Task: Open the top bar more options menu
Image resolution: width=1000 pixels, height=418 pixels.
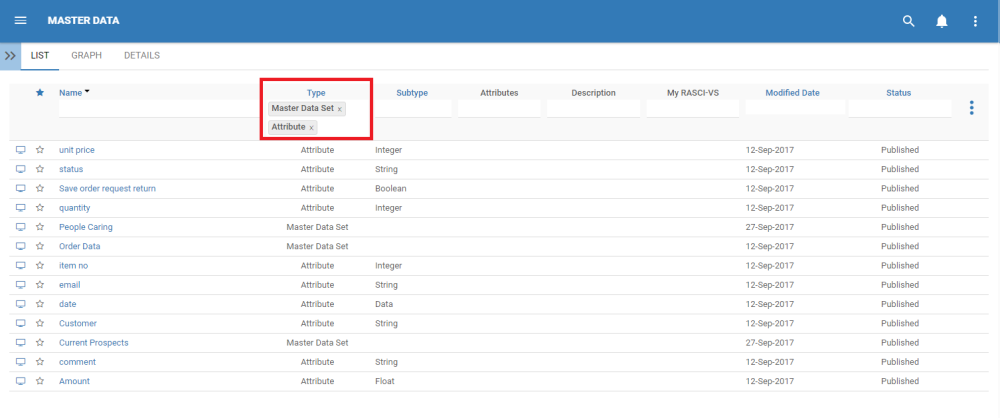Action: [974, 21]
